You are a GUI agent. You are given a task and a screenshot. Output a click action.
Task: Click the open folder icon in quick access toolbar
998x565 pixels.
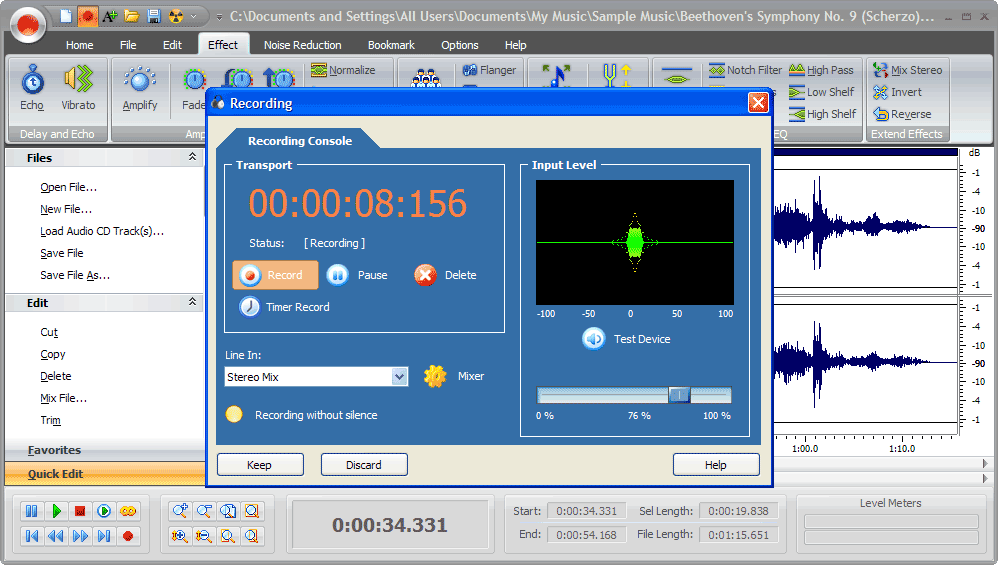point(132,16)
